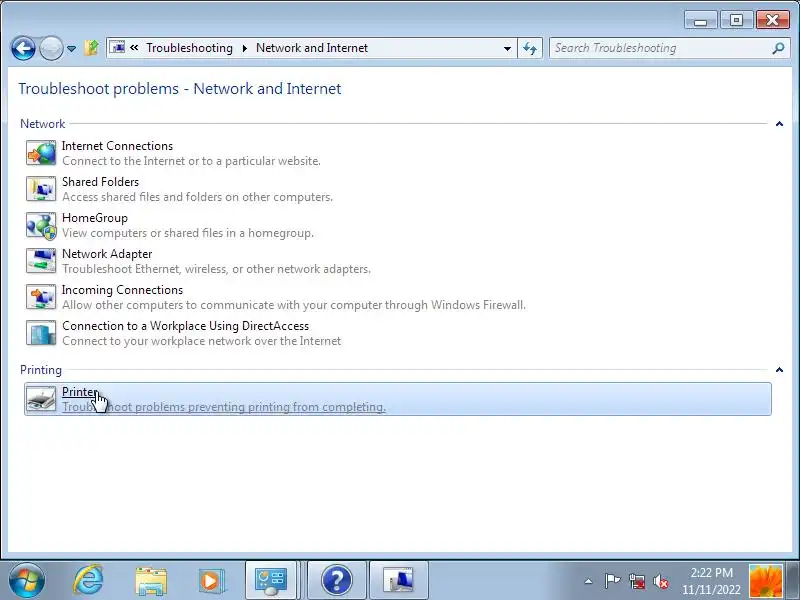This screenshot has width=800, height=600.
Task: Open the Help and Support taskbar button
Action: click(337, 581)
